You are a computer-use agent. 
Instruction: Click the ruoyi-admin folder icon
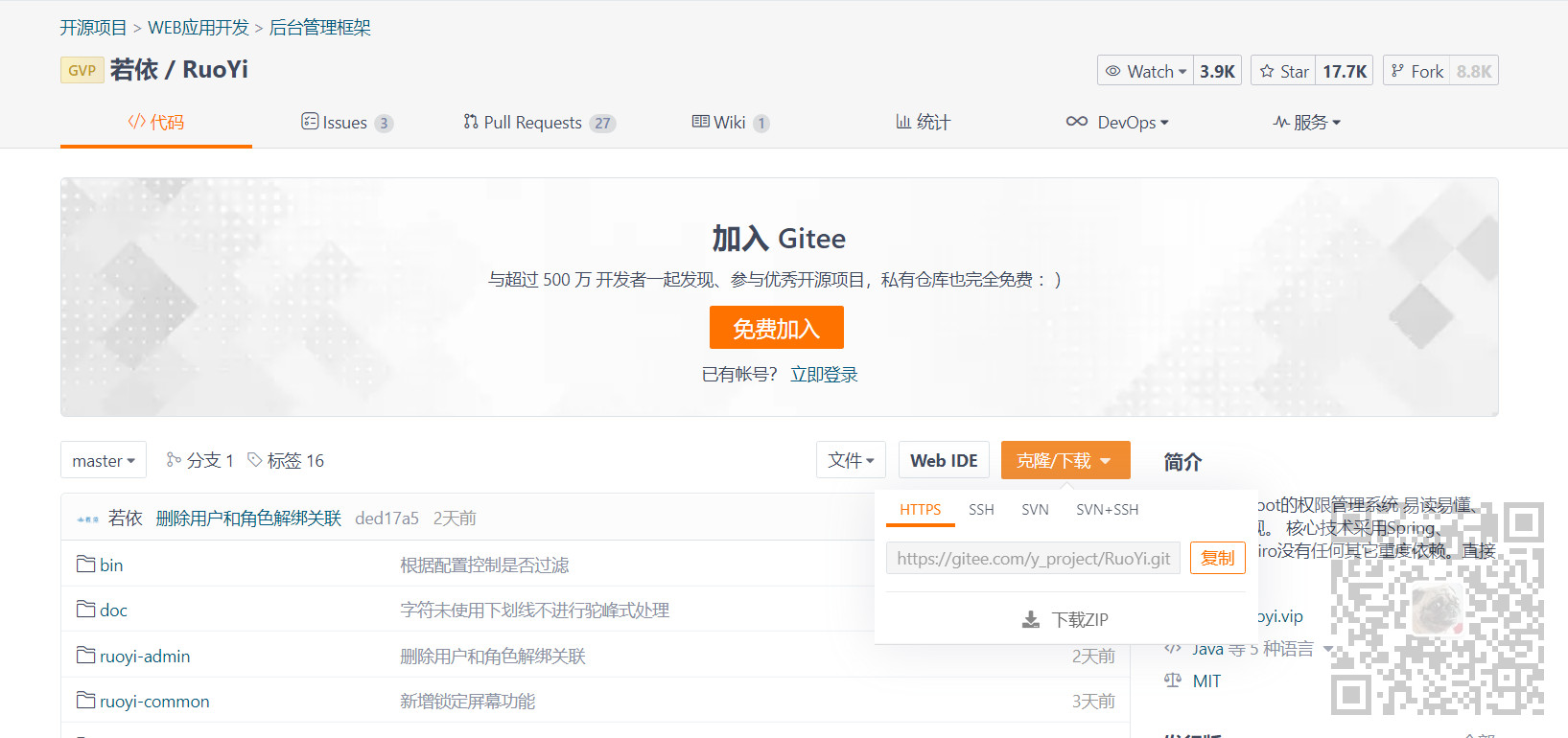pyautogui.click(x=85, y=655)
